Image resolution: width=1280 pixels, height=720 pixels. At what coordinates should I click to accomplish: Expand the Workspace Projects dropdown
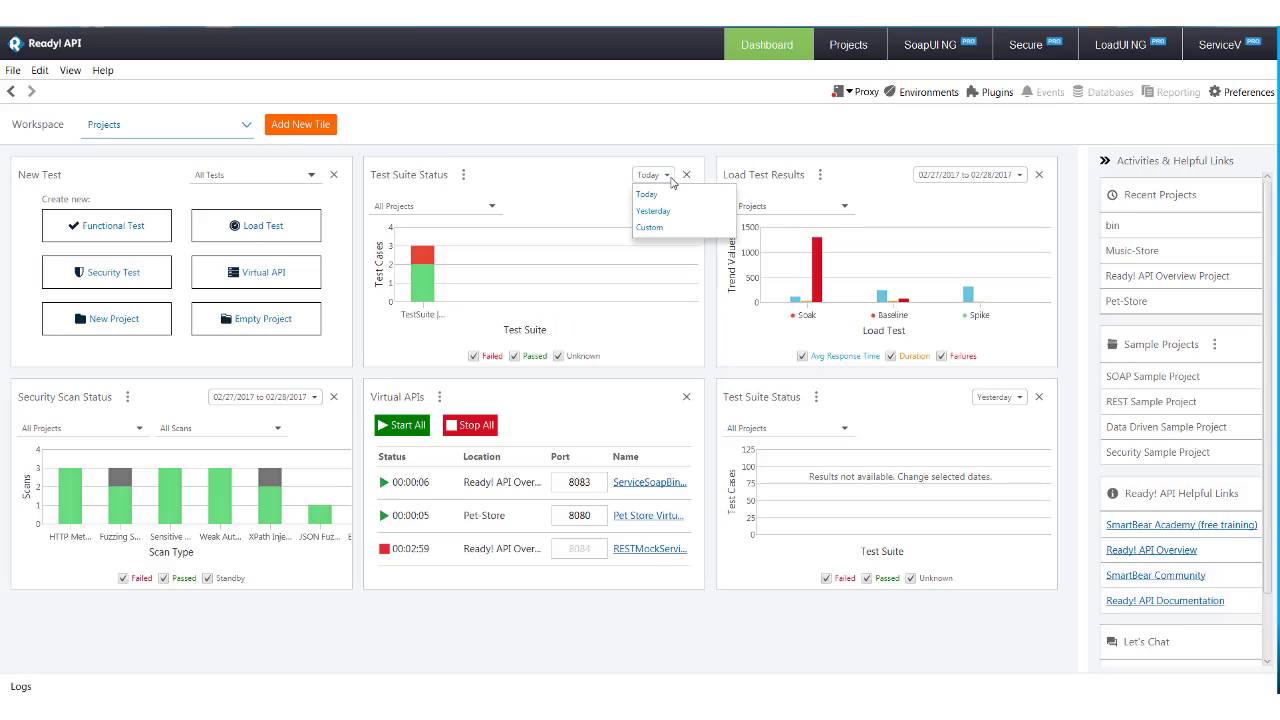[x=246, y=125]
